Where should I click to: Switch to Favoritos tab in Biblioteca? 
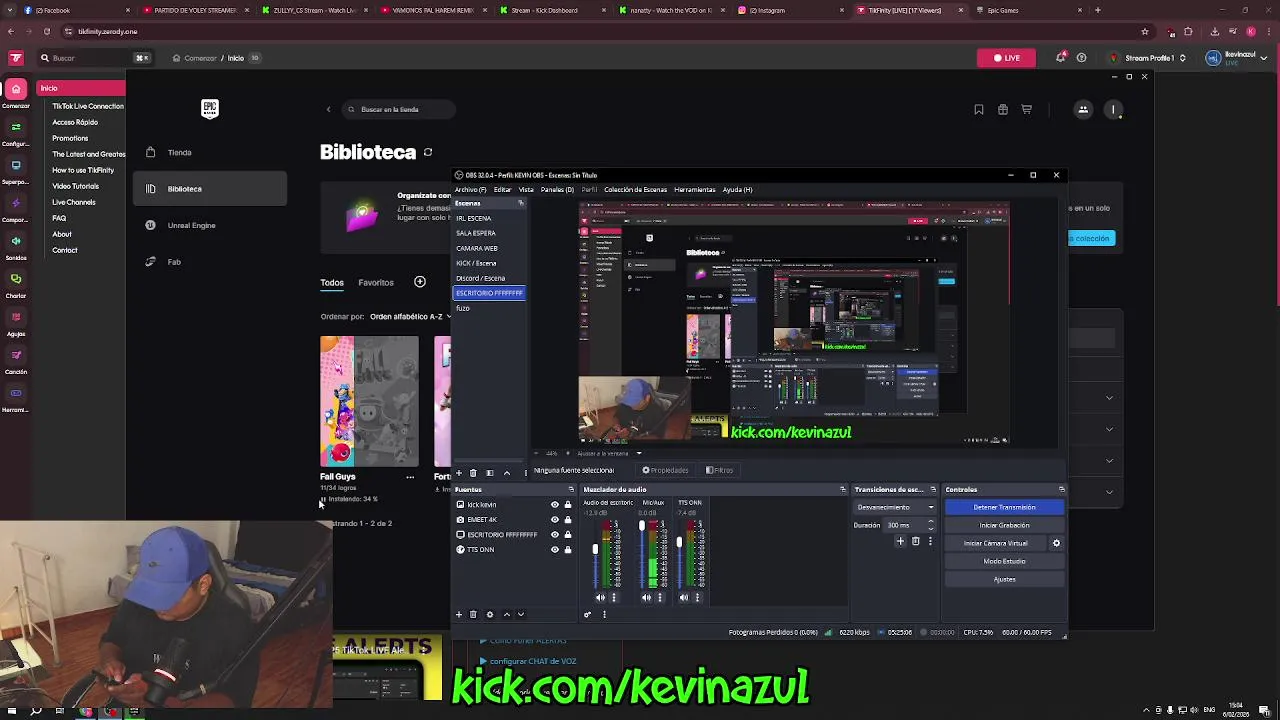(x=376, y=283)
